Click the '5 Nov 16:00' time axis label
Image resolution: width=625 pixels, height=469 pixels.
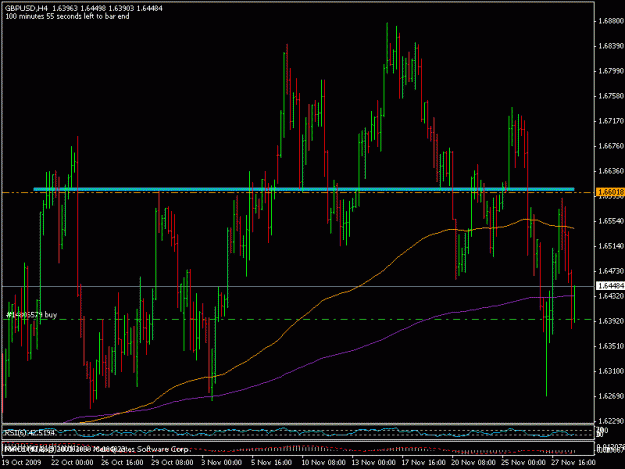(271, 463)
